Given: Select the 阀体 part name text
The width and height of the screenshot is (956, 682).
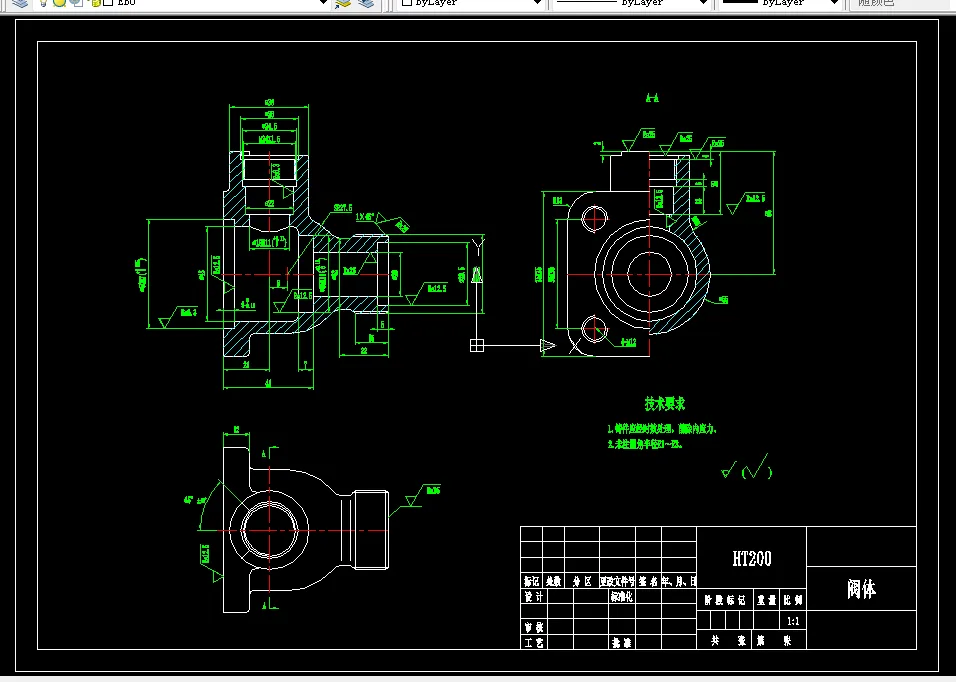Looking at the screenshot, I should (x=861, y=589).
